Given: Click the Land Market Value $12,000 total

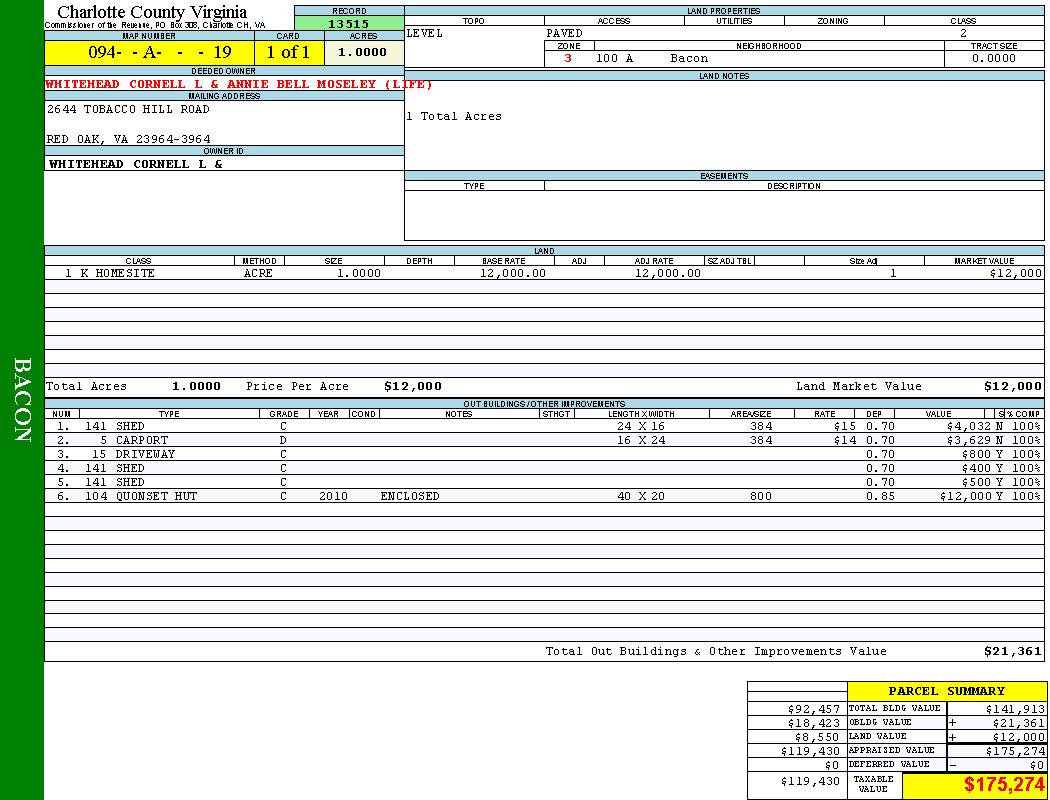Looking at the screenshot, I should point(1012,386).
